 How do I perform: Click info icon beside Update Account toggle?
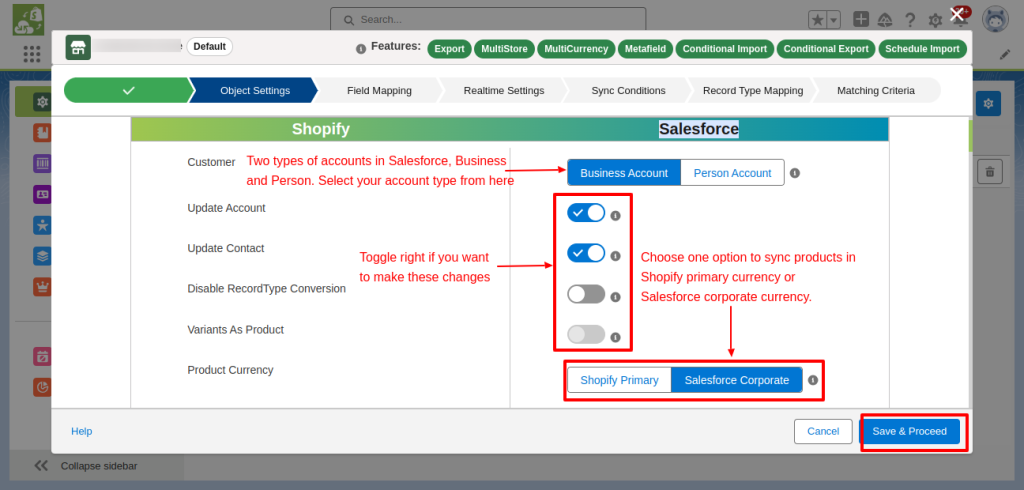pos(615,216)
